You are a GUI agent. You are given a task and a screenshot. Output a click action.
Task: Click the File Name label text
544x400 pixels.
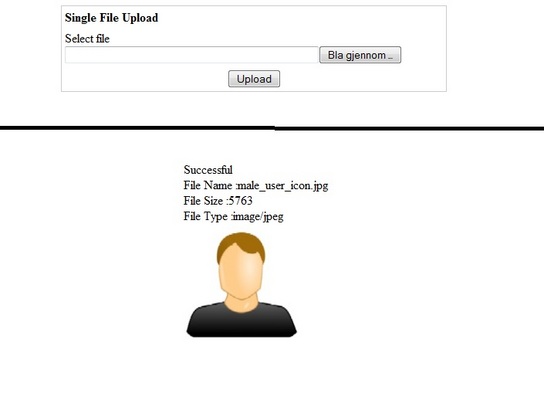pos(207,185)
